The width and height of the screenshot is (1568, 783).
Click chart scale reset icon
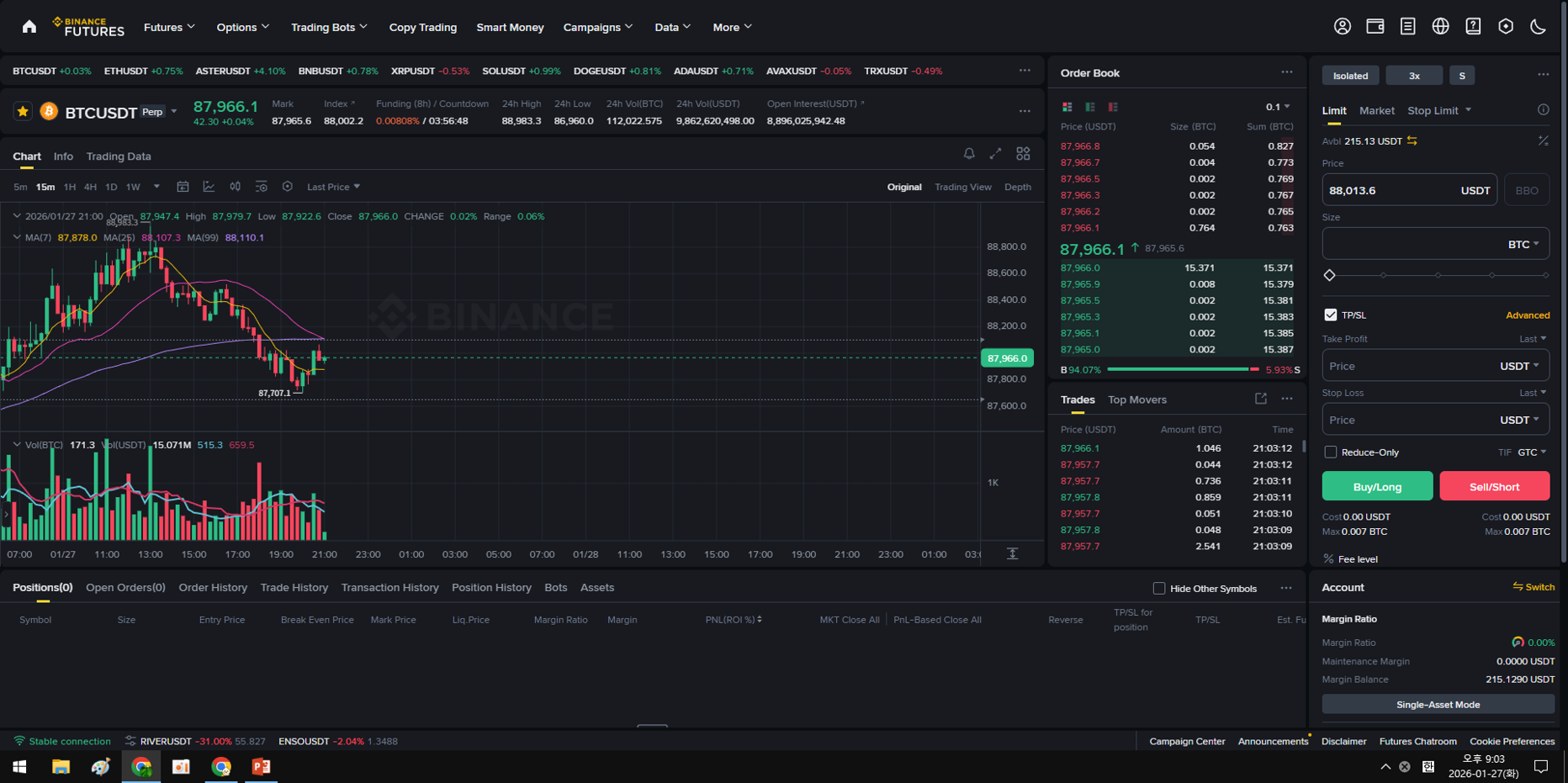[x=1013, y=553]
